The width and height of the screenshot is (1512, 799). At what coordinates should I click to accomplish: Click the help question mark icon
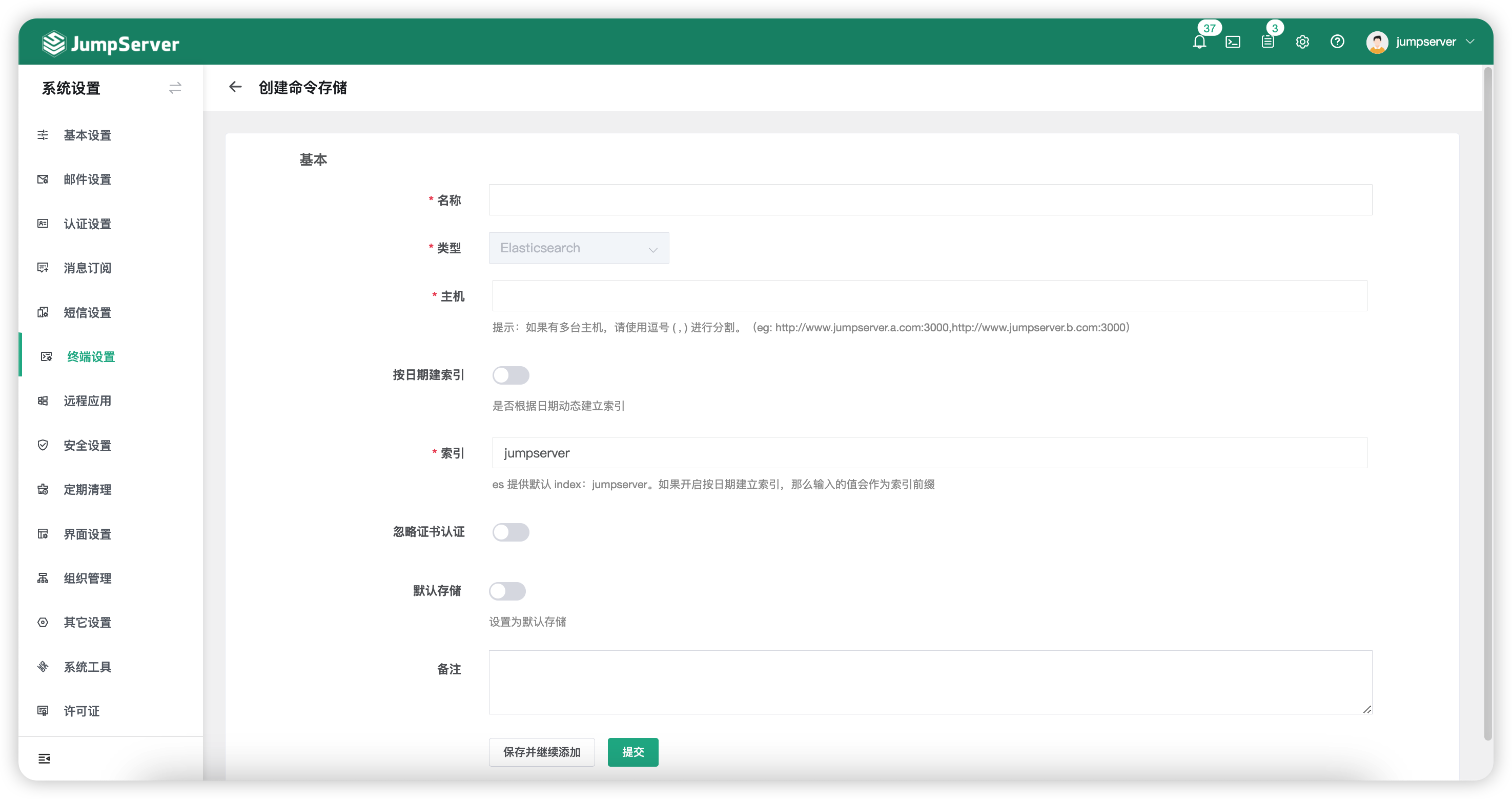click(1337, 42)
